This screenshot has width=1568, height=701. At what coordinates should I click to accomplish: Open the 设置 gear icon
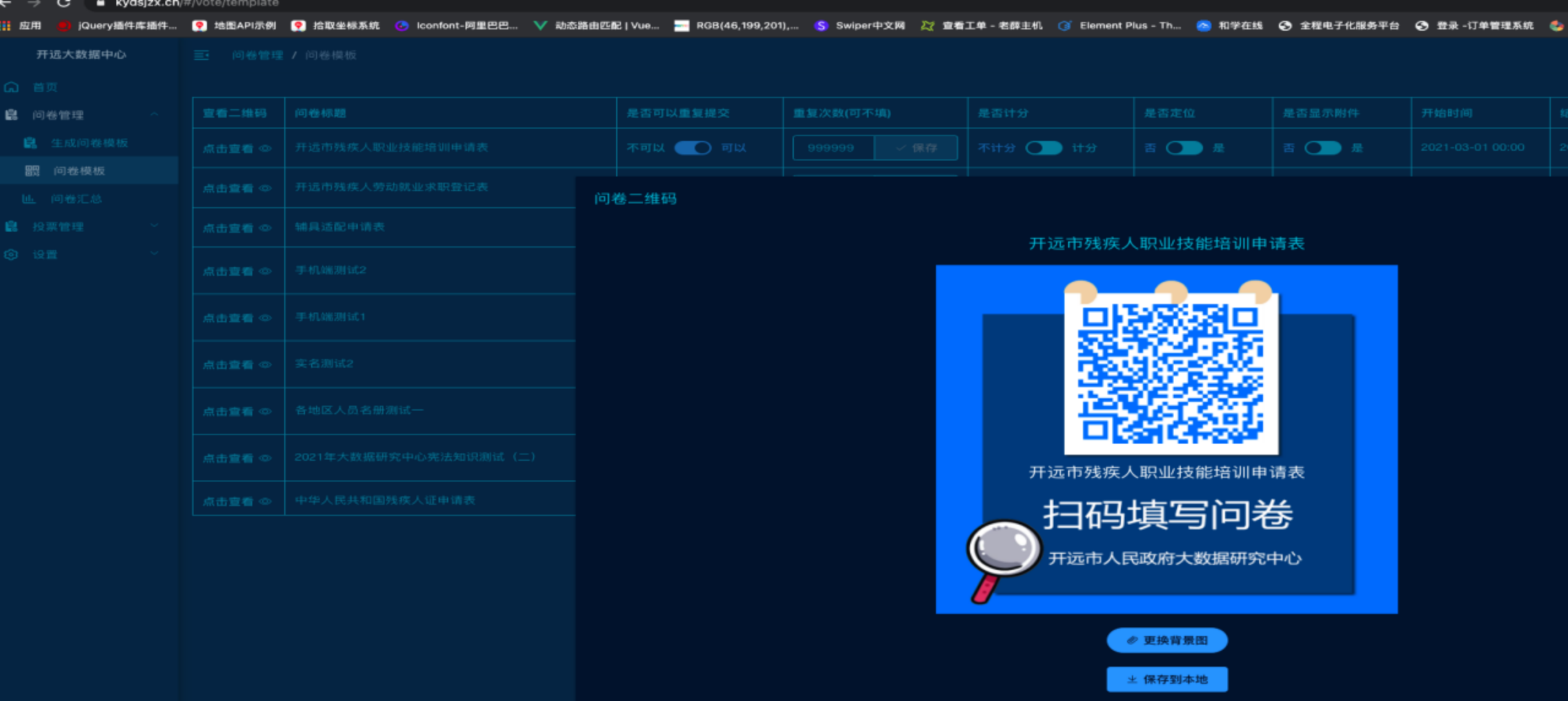pyautogui.click(x=12, y=254)
